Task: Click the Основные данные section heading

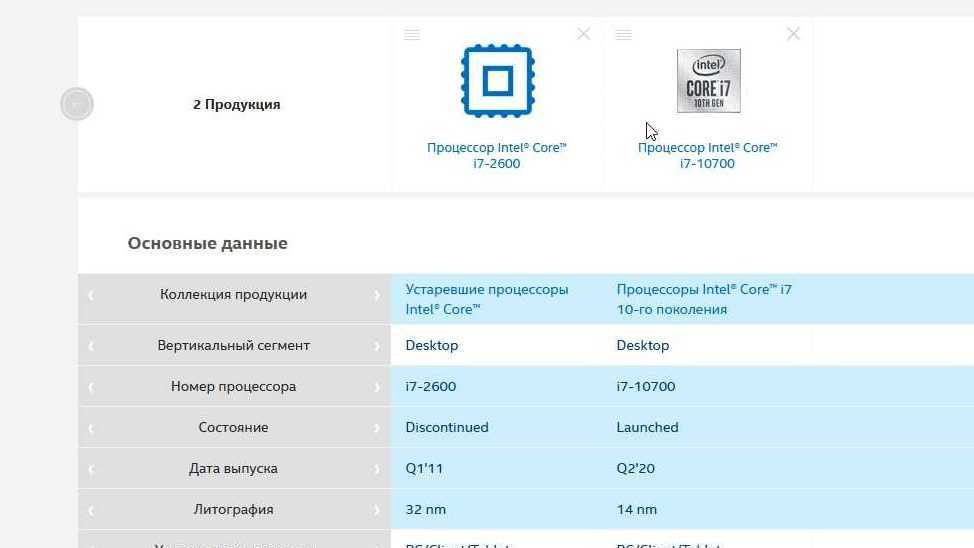Action: (207, 243)
